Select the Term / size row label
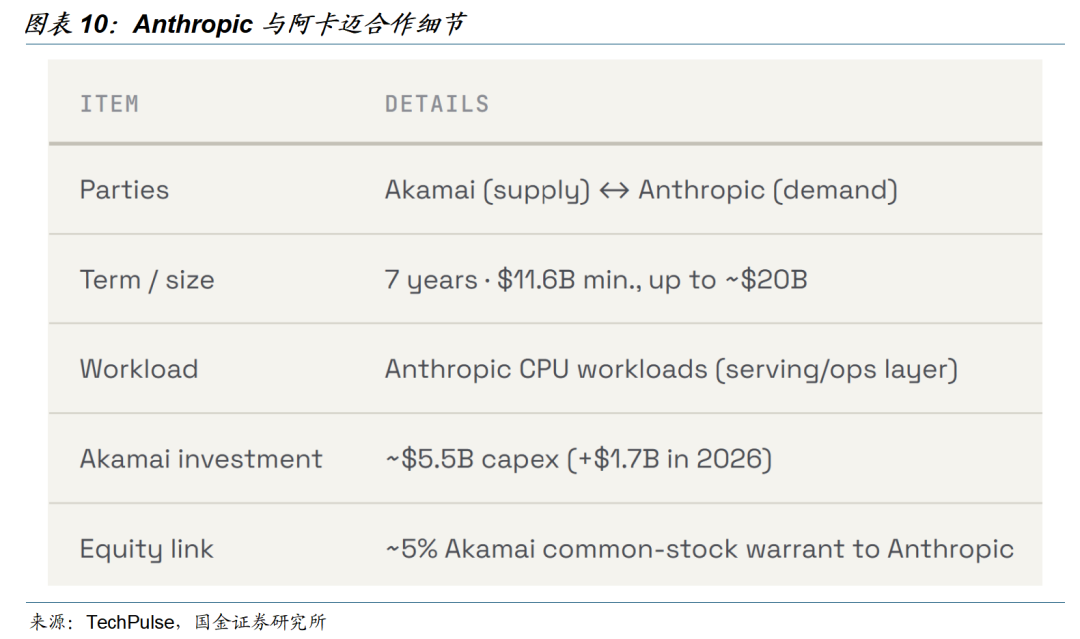The width and height of the screenshot is (1080, 639). coord(147,280)
